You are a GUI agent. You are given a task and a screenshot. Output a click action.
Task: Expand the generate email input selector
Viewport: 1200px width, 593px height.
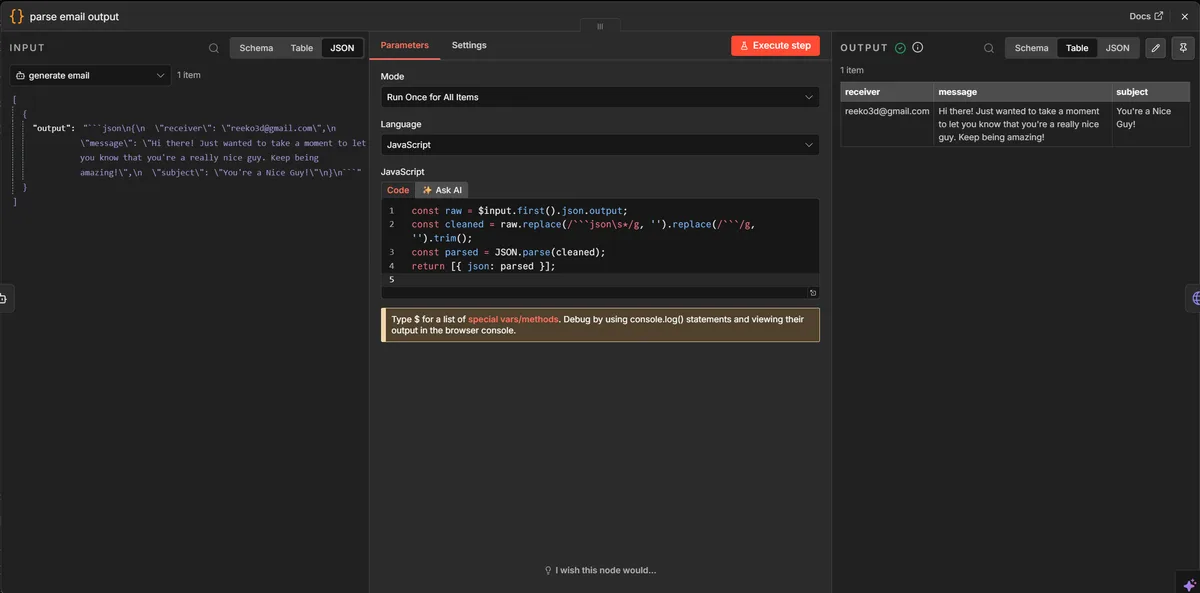tap(160, 74)
